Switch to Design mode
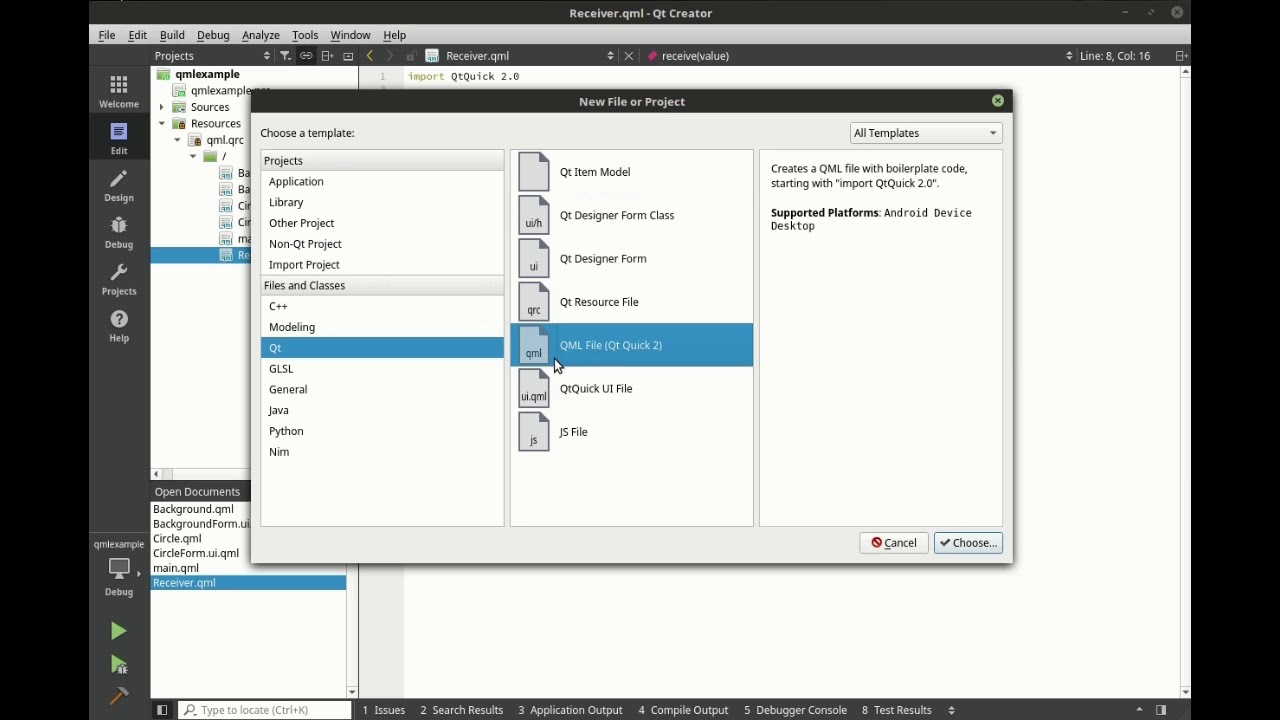1280x720 pixels. [119, 185]
